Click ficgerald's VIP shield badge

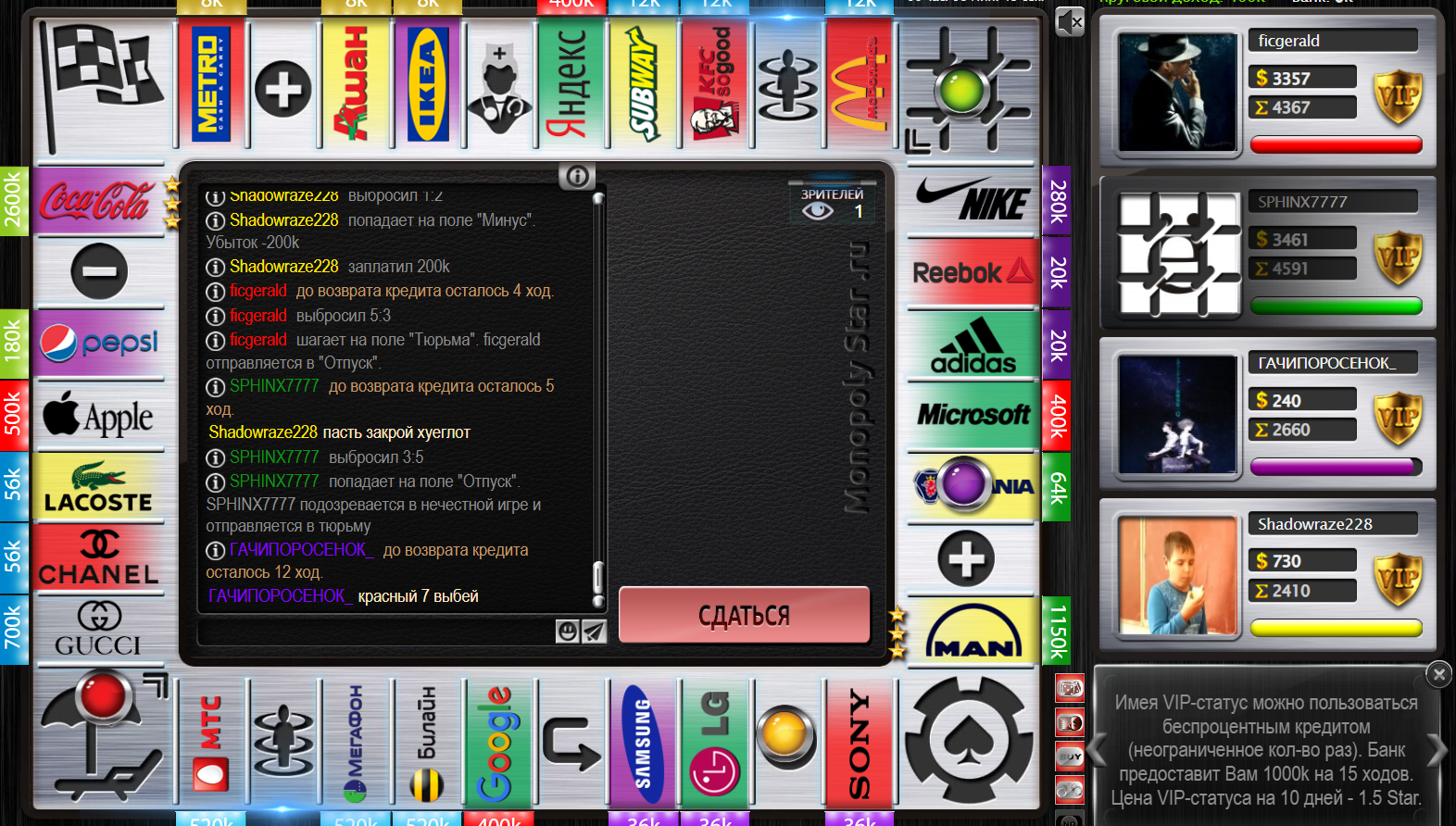click(1398, 96)
